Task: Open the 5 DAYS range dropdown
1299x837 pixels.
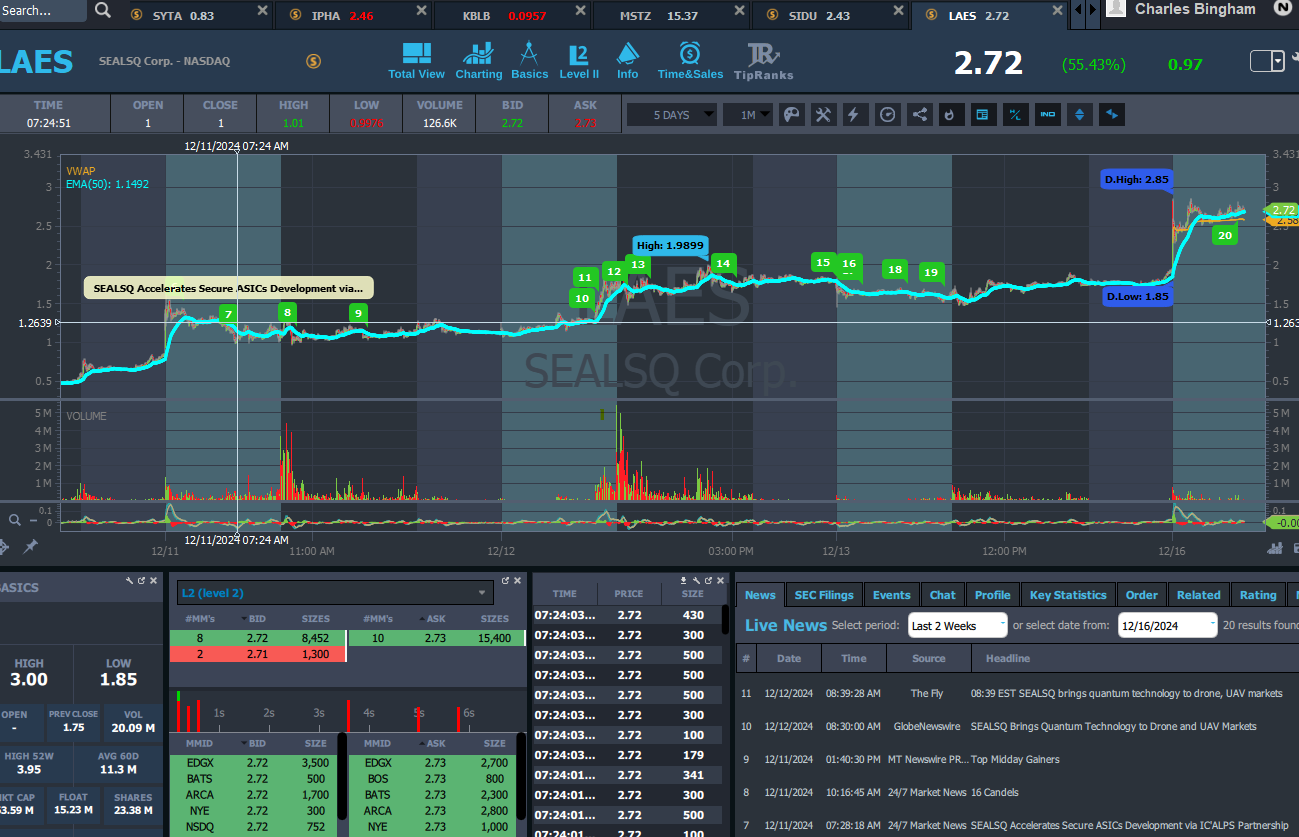Action: (672, 115)
